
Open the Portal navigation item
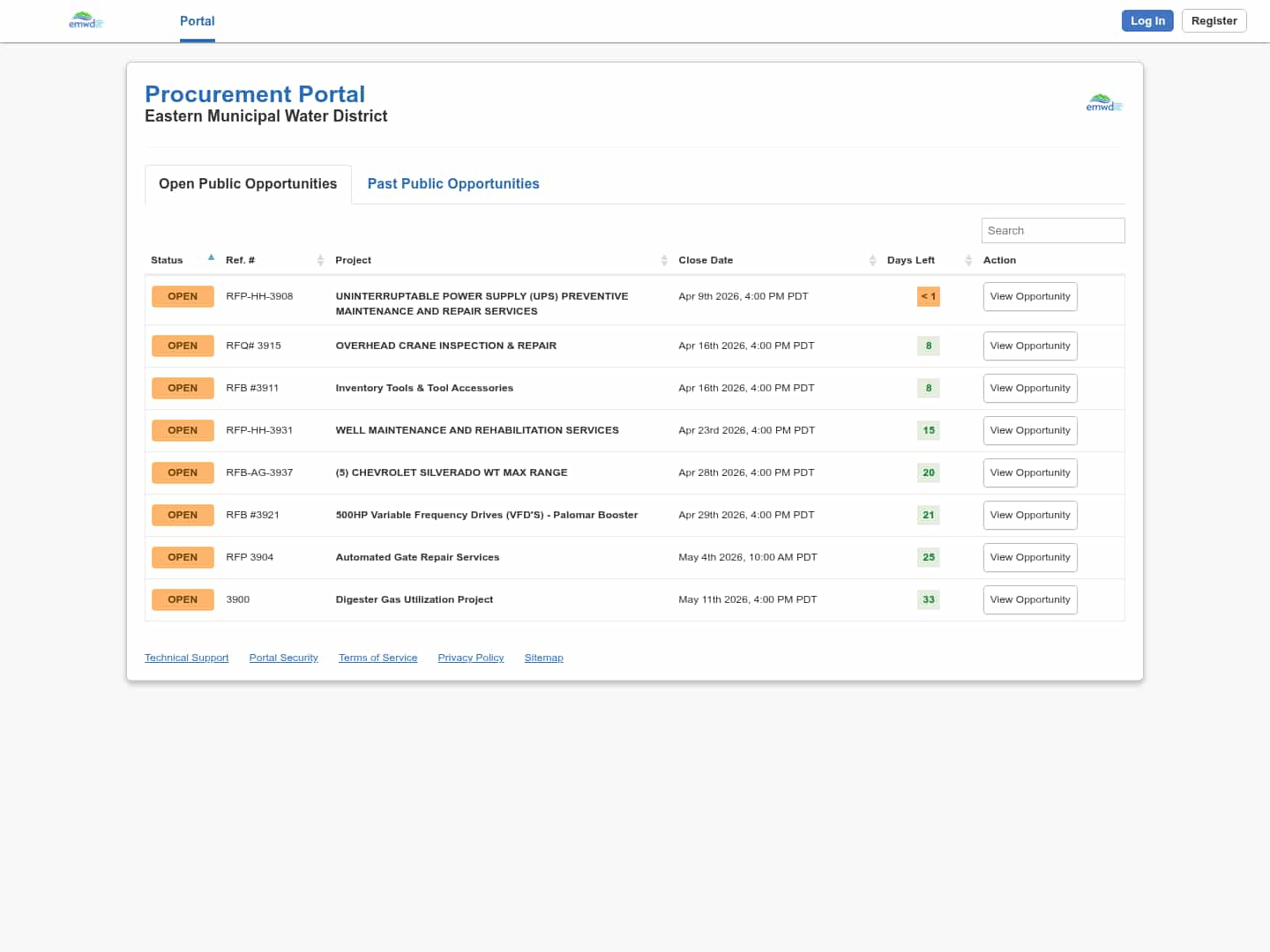click(197, 21)
